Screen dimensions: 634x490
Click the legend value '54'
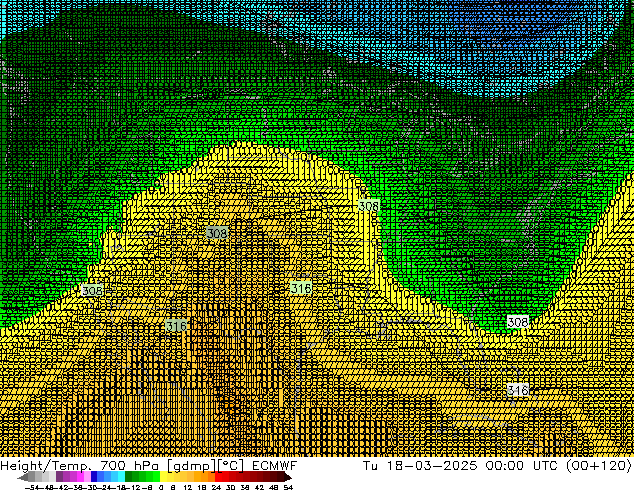pos(288,487)
